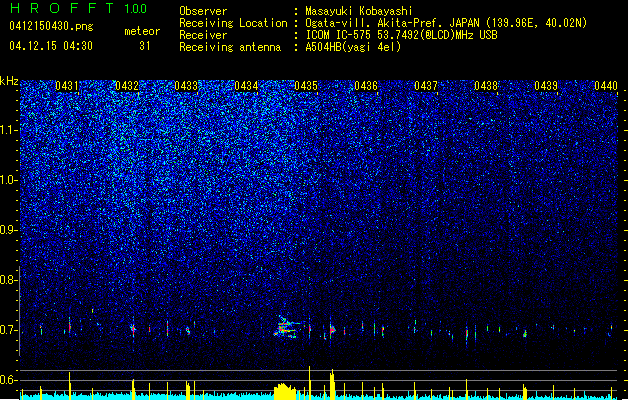Click the 0438 time marker

point(486,85)
